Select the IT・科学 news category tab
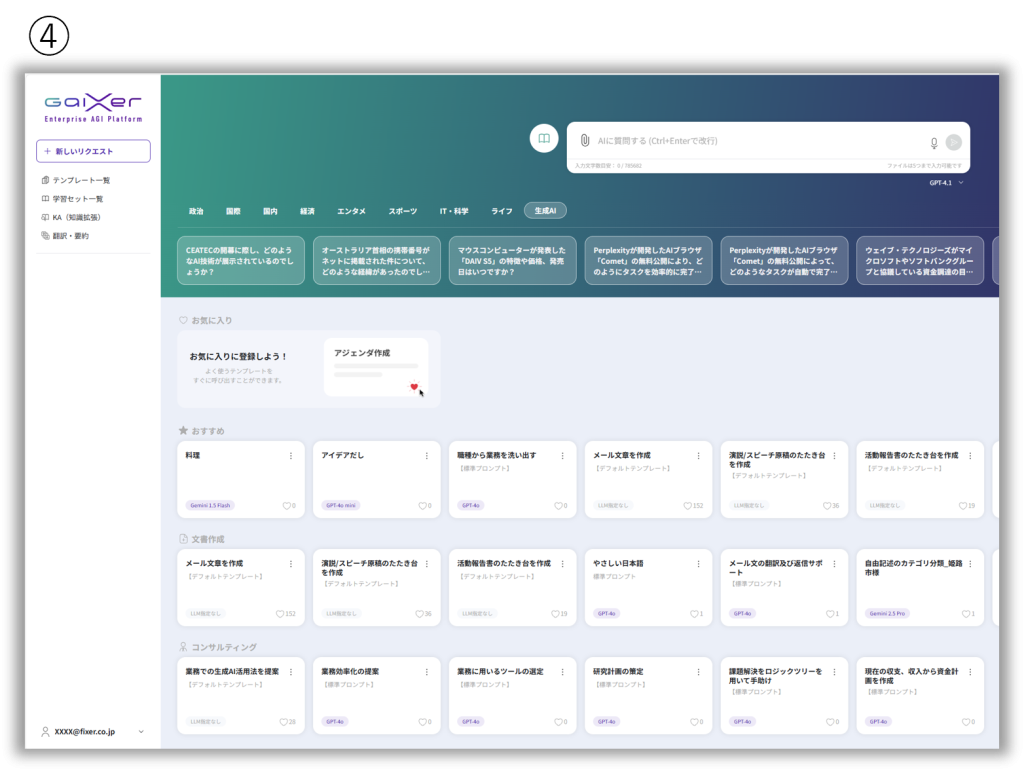This screenshot has width=1024, height=771. pyautogui.click(x=454, y=211)
